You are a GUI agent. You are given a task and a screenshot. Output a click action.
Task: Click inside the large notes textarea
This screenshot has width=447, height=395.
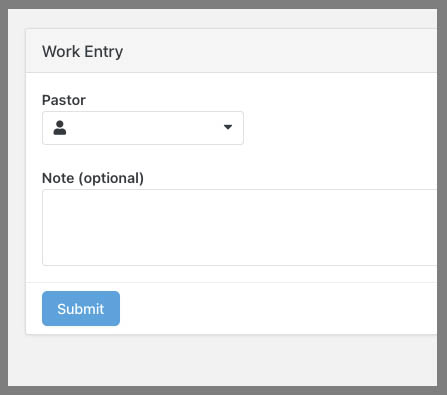pyautogui.click(x=239, y=227)
